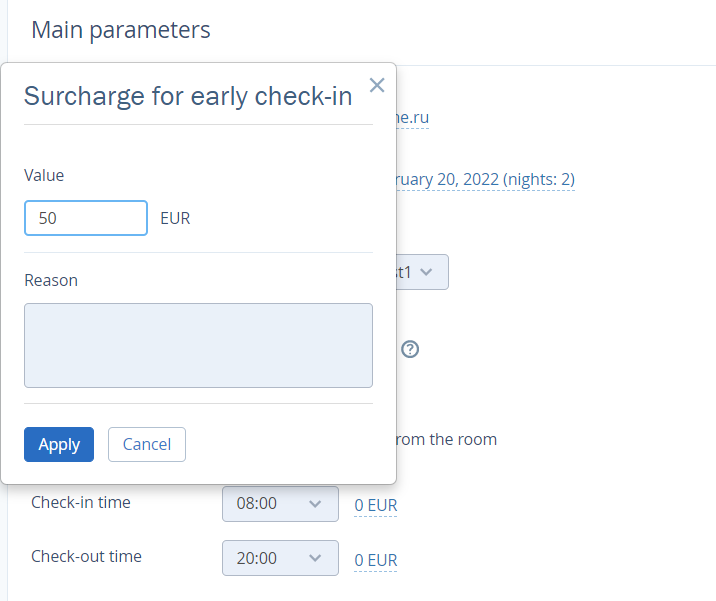
Task: Open the Check-out time 20:00 dropdown
Action: (280, 558)
